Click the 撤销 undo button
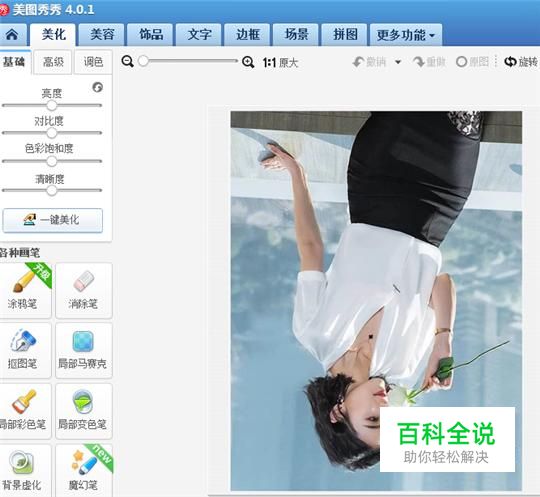This screenshot has height=497, width=540. coord(370,62)
